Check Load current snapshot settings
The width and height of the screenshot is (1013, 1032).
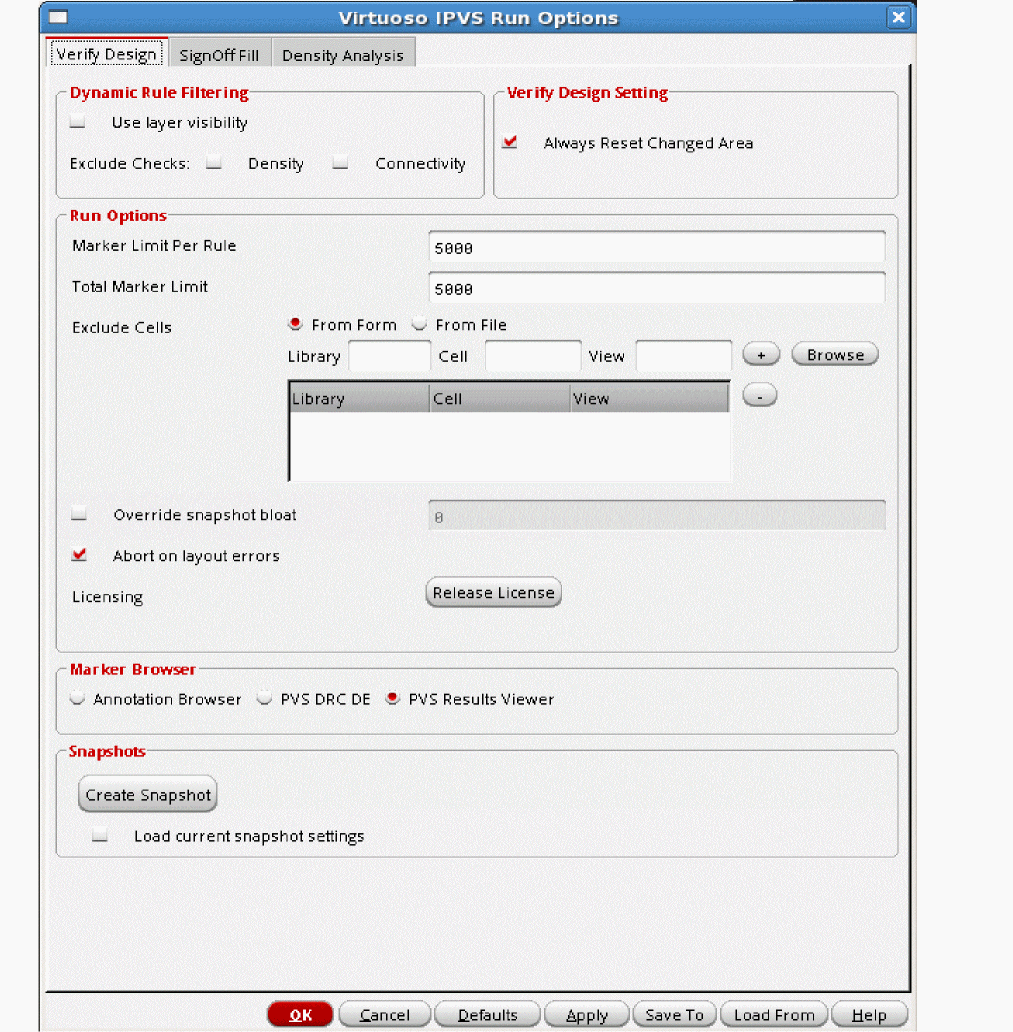tap(99, 836)
